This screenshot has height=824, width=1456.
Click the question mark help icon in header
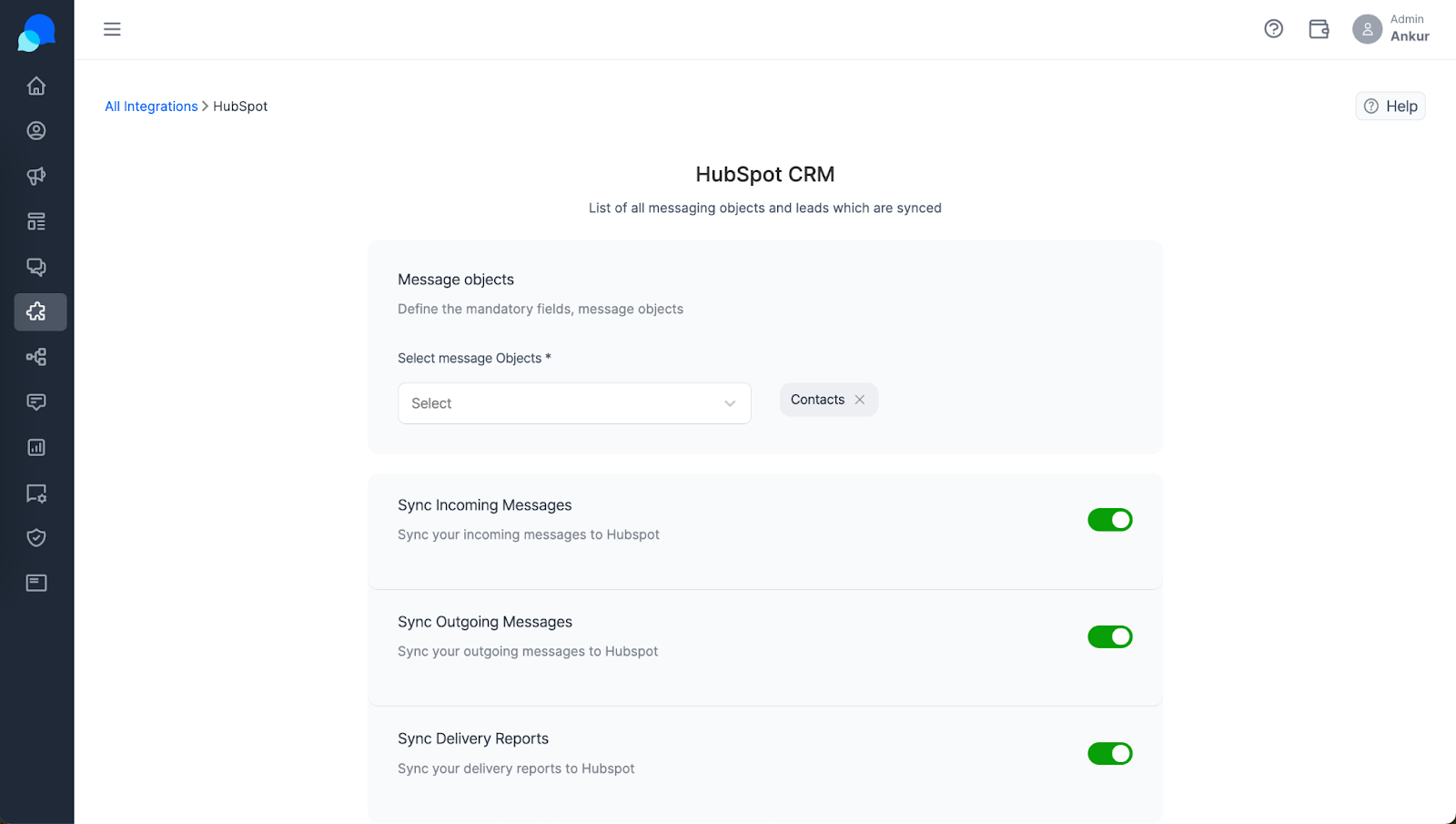pyautogui.click(x=1274, y=29)
